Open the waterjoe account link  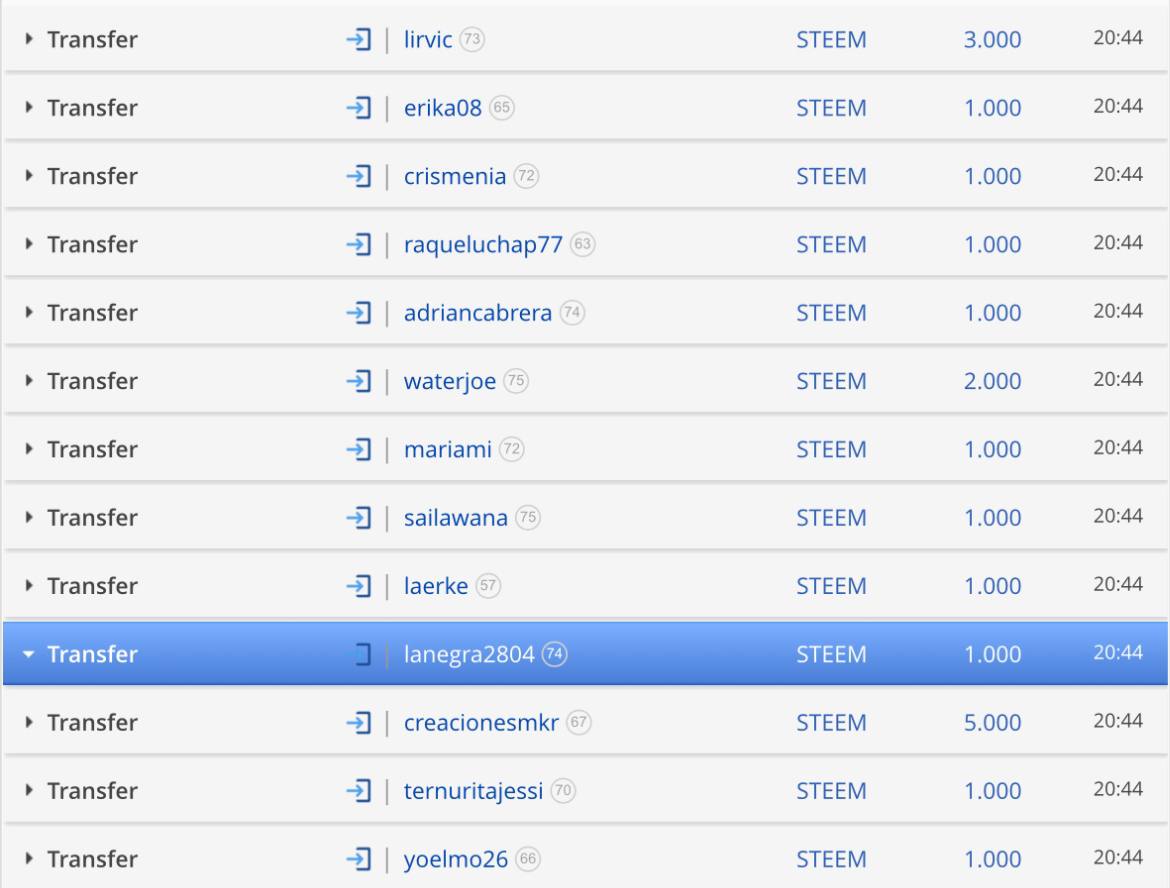(x=449, y=382)
